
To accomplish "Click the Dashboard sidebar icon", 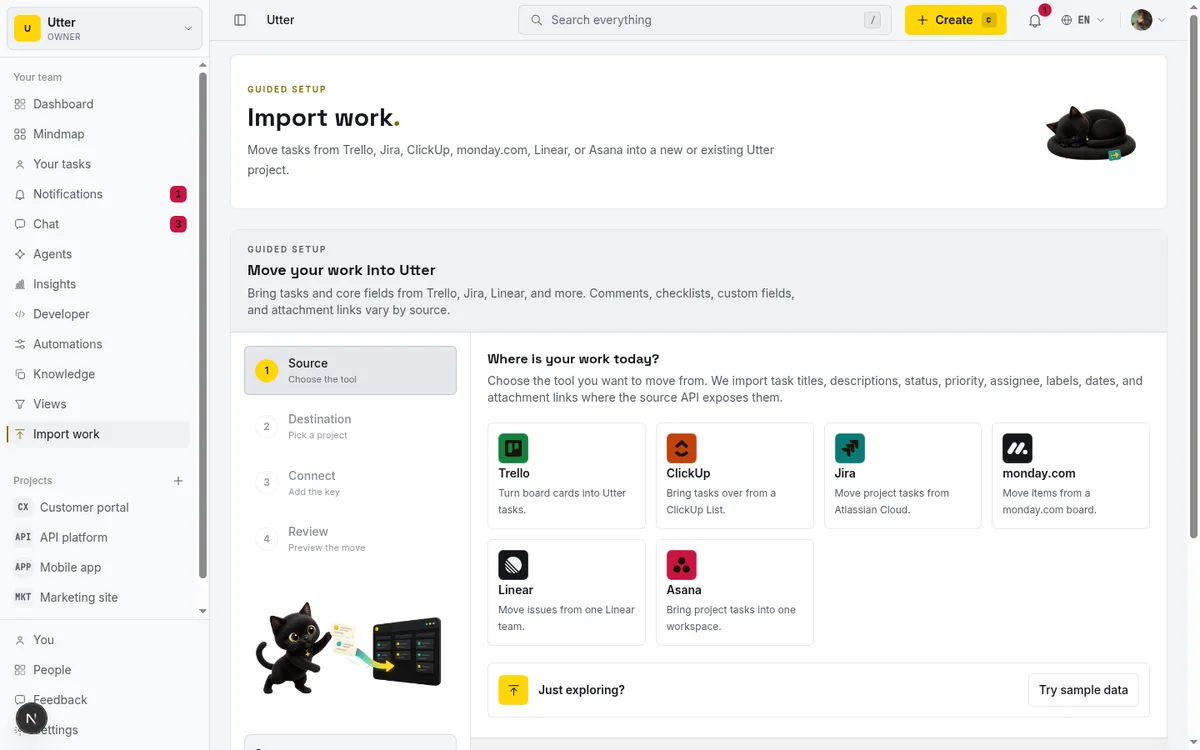I will [x=20, y=104].
